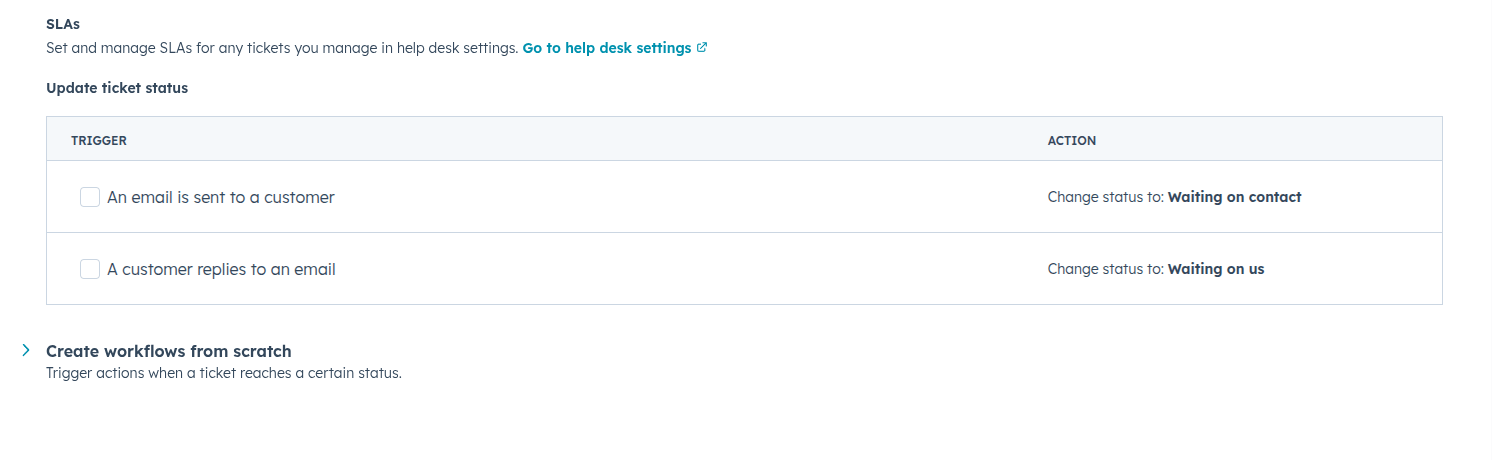Click the 'Waiting on us' status text
This screenshot has width=1492, height=460.
click(x=1215, y=270)
